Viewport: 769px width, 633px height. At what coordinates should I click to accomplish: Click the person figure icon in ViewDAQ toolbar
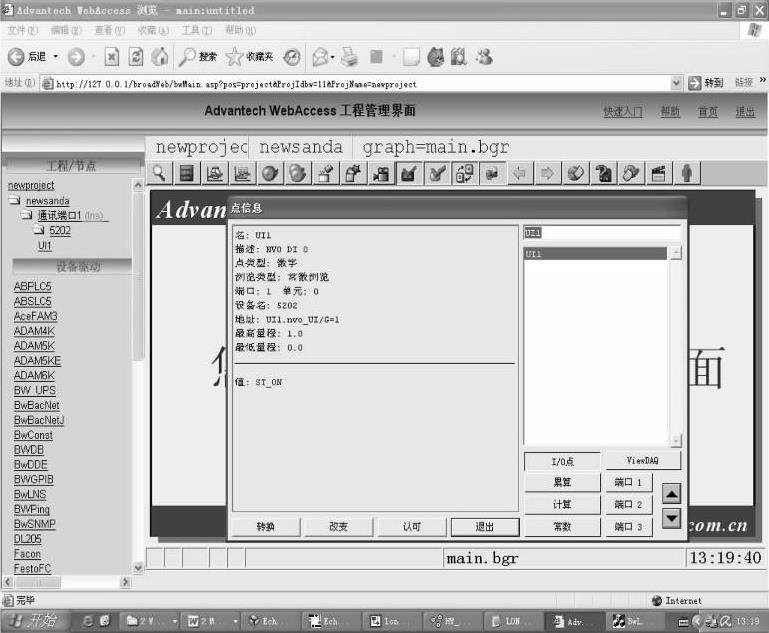click(x=687, y=174)
